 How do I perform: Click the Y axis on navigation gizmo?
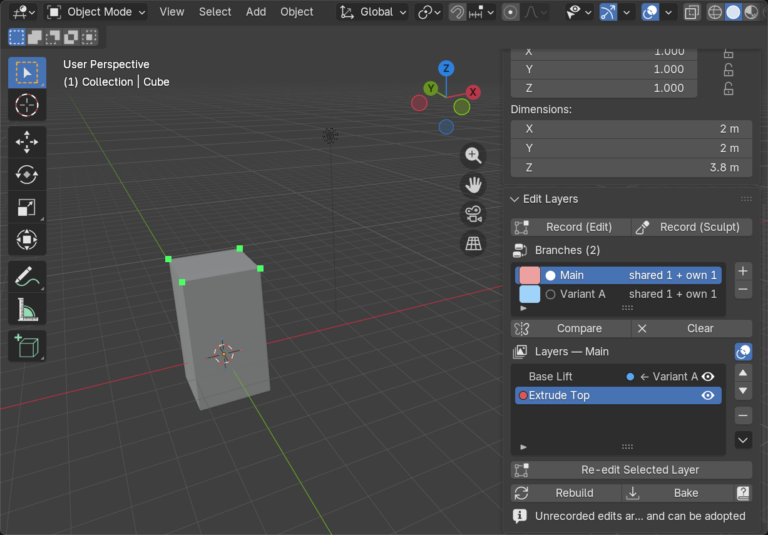pyautogui.click(x=431, y=88)
